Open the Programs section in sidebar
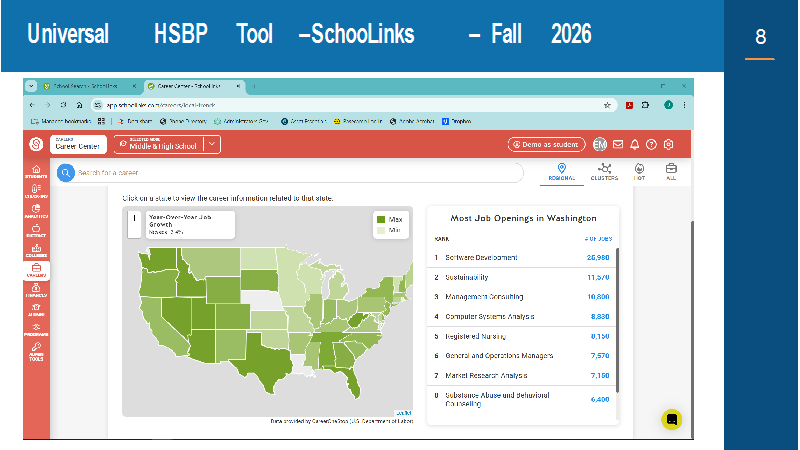 coord(36,330)
